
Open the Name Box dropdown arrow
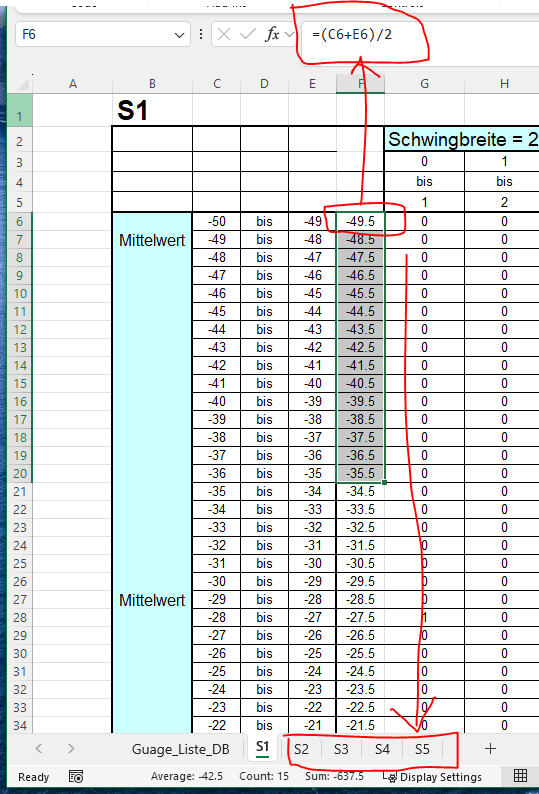pyautogui.click(x=179, y=35)
